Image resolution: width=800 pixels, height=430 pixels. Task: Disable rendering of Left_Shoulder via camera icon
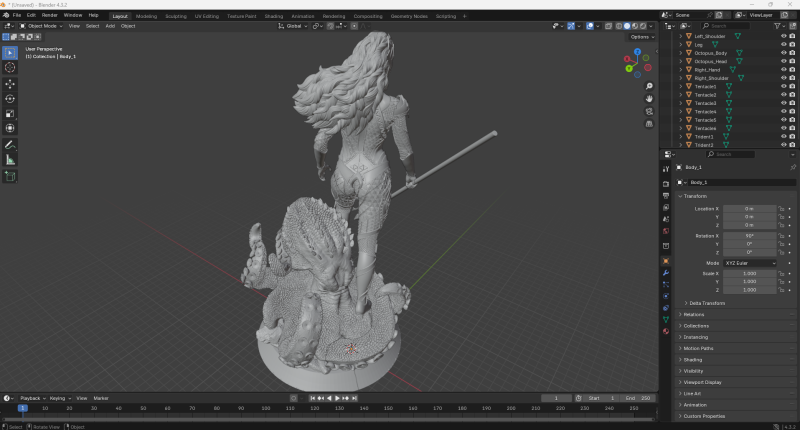click(793, 35)
